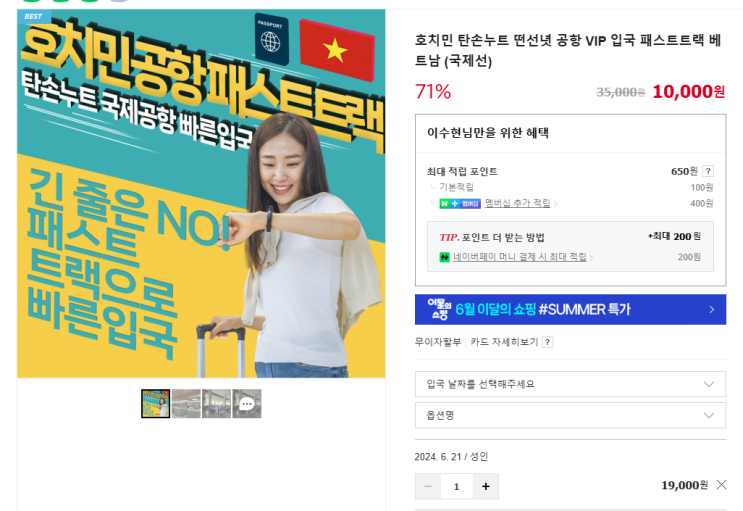Click the N+ membership badge icon

pyautogui.click(x=460, y=204)
